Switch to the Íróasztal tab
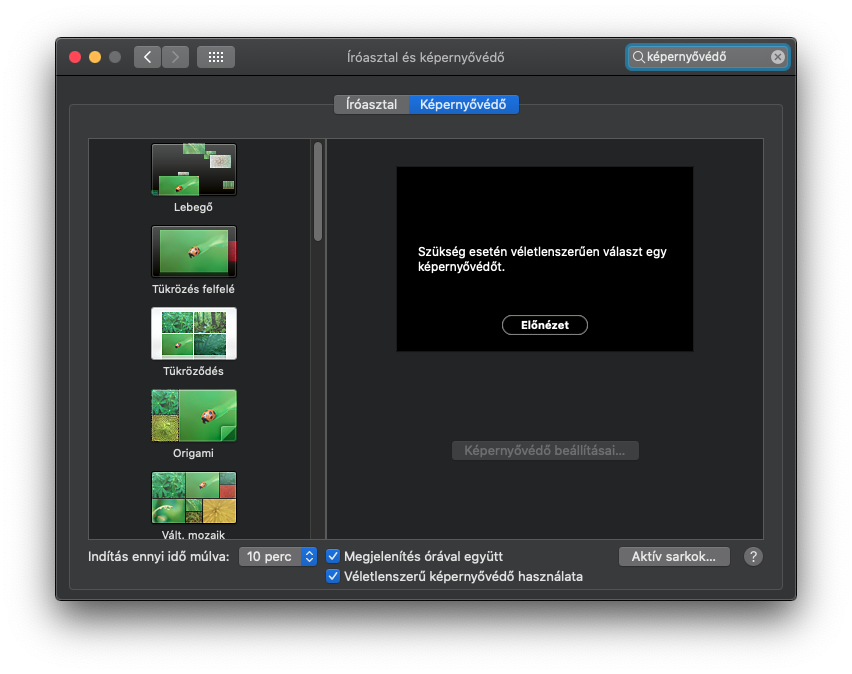The width and height of the screenshot is (852, 674). pos(372,104)
